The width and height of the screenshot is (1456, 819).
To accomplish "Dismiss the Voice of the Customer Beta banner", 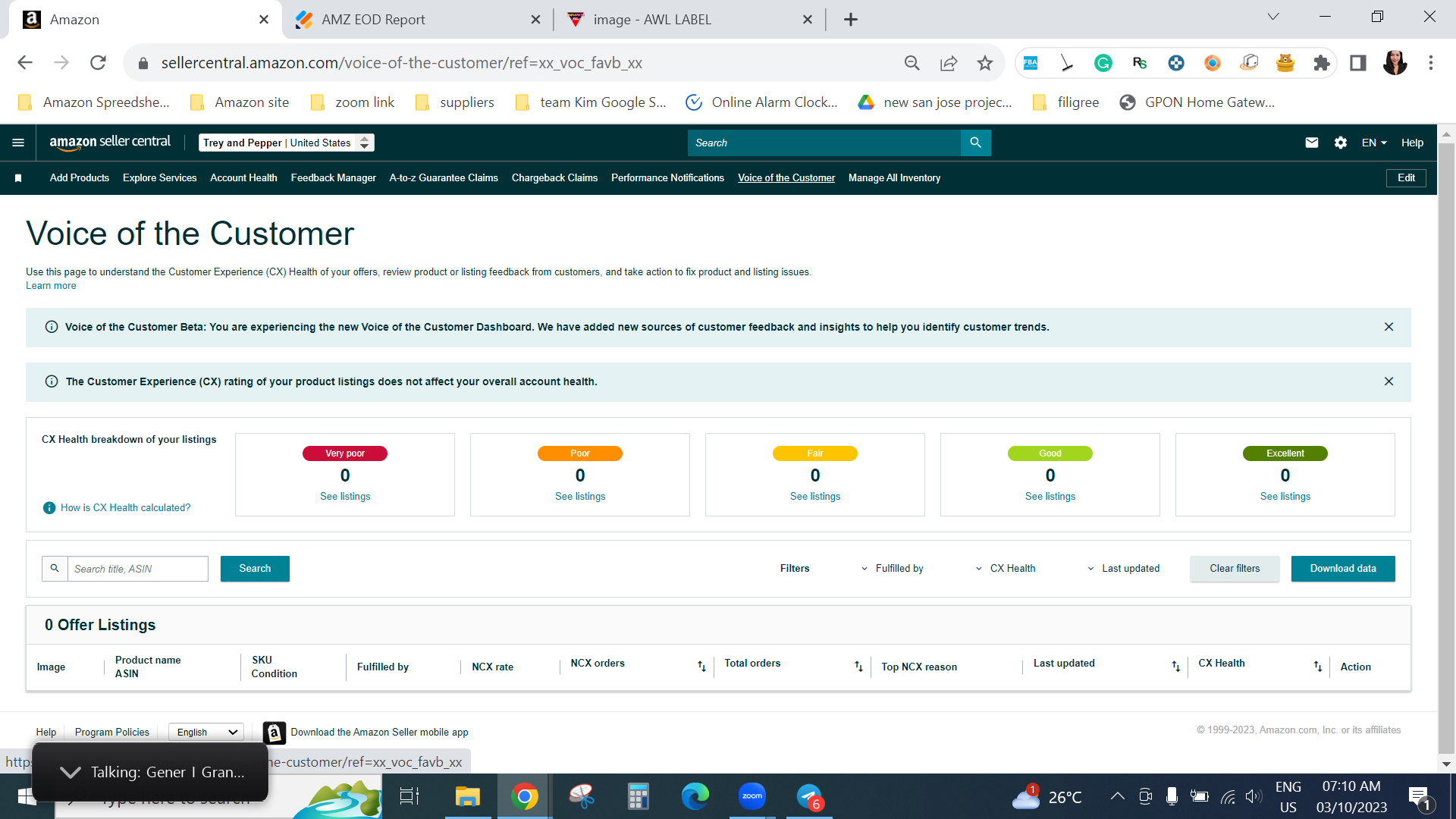I will click(x=1389, y=327).
